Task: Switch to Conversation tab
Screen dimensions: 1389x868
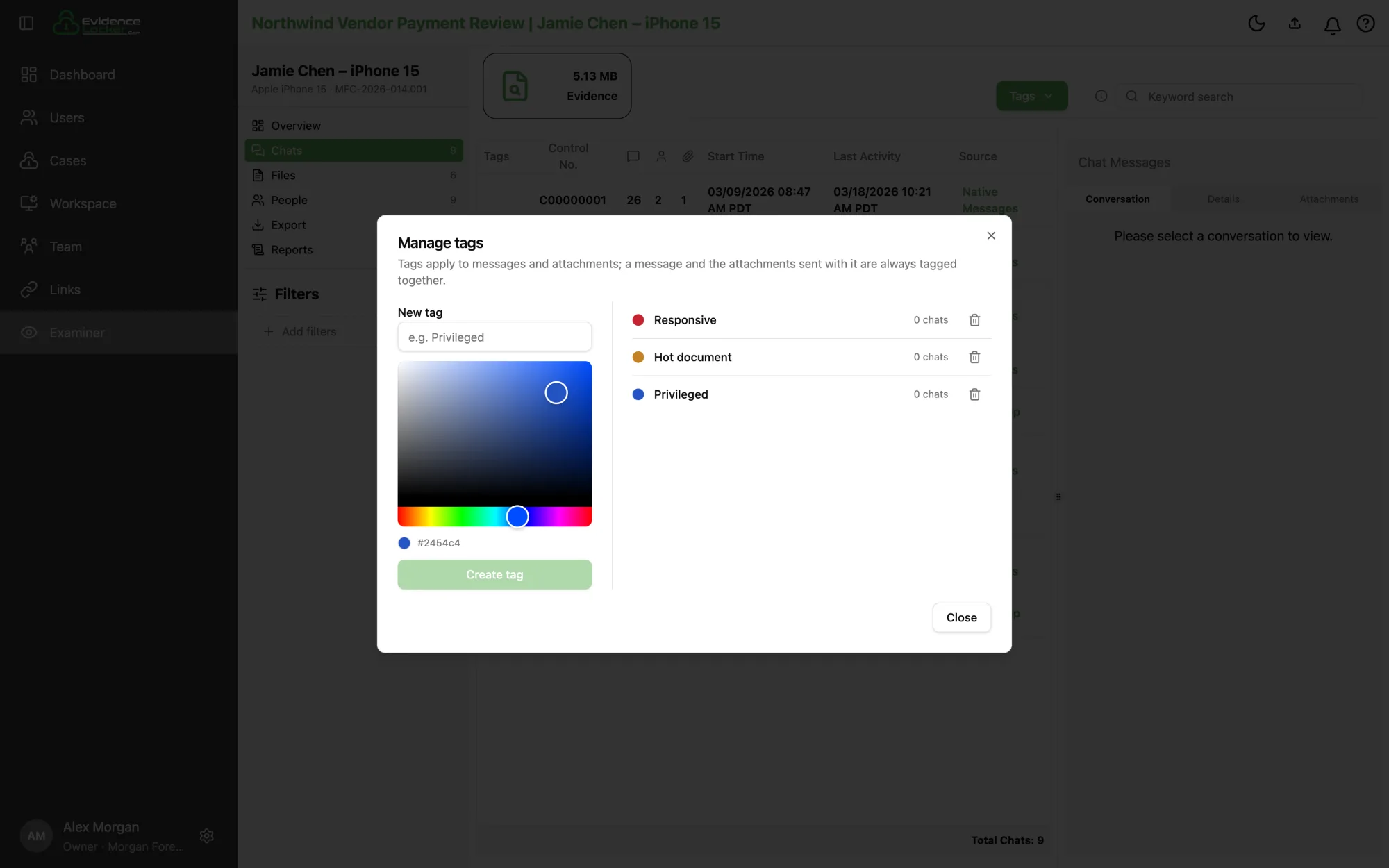Action: click(x=1117, y=199)
